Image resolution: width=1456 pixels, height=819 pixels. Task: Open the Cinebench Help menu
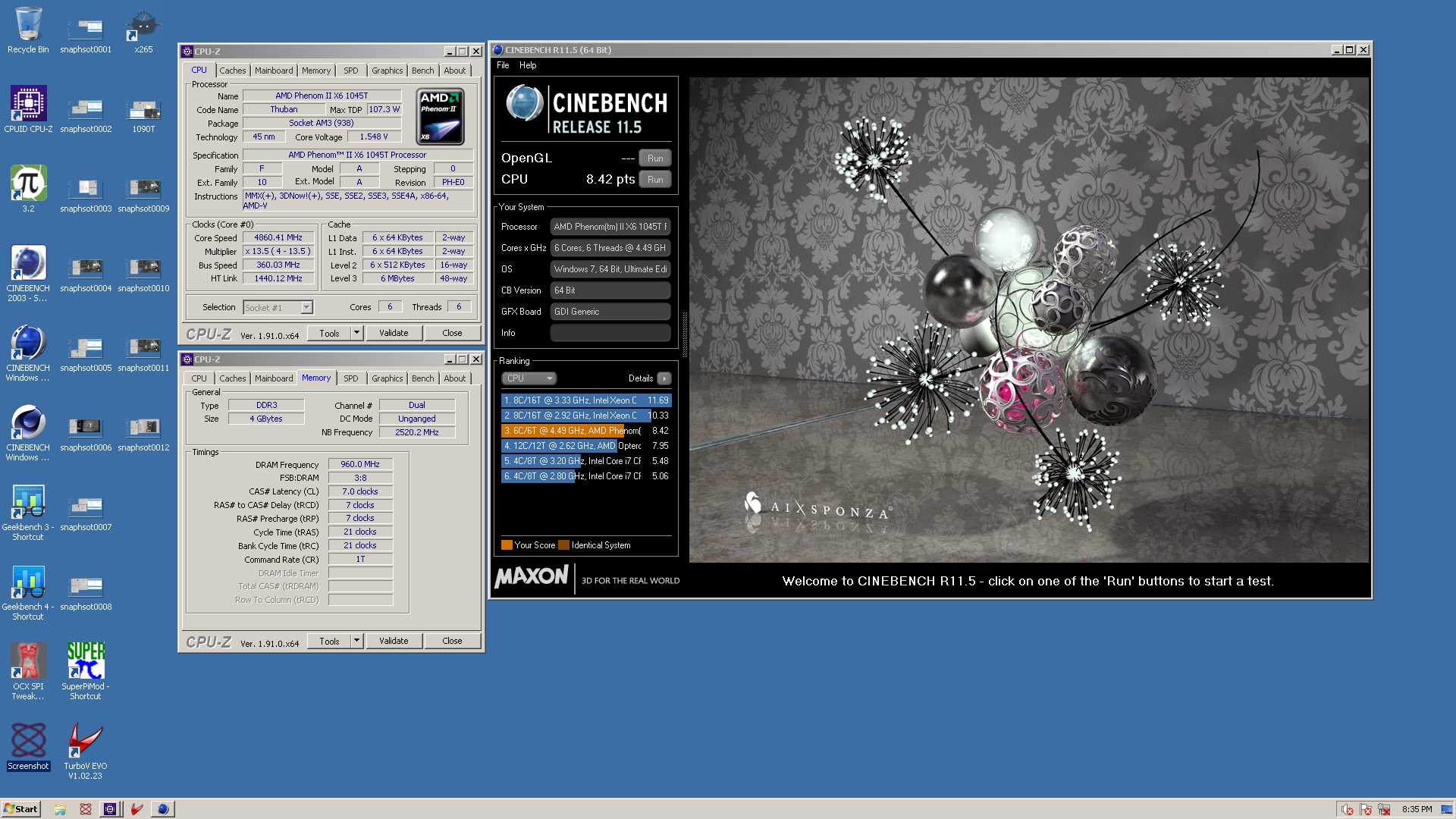pos(528,65)
